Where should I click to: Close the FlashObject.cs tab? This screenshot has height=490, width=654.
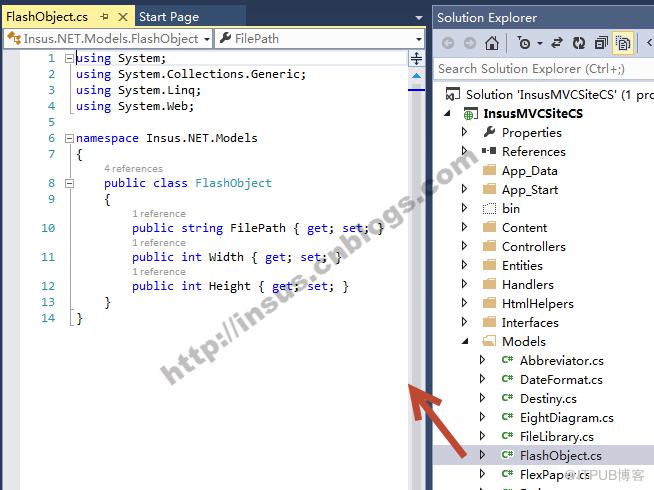pyautogui.click(x=123, y=17)
